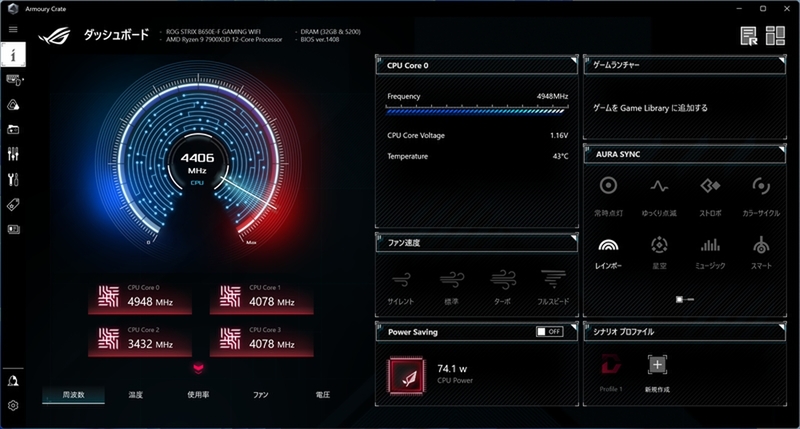Open Game Library icon in sidebar

pyautogui.click(x=13, y=130)
